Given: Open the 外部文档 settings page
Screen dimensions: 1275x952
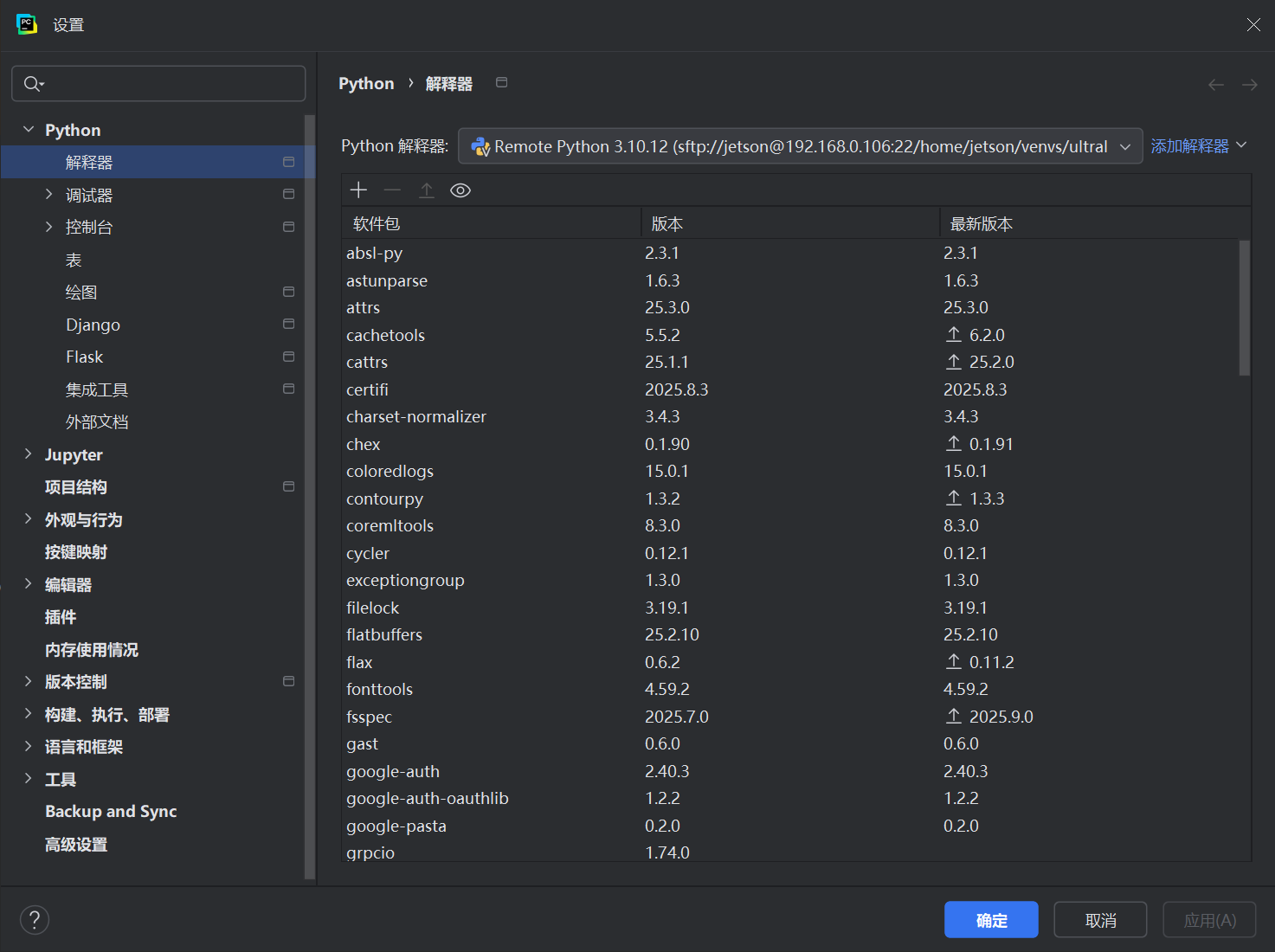Looking at the screenshot, I should 97,421.
